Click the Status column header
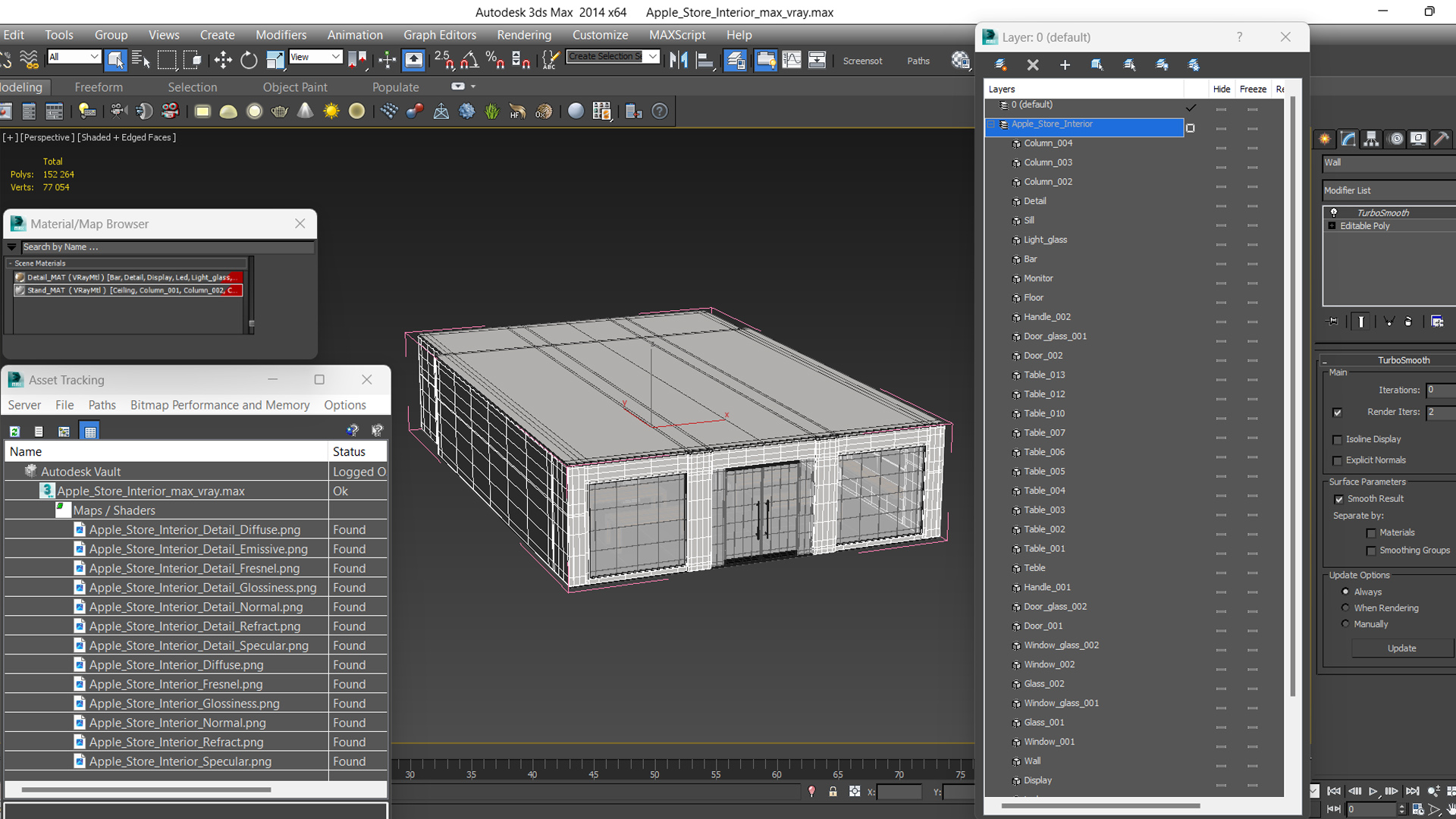Viewport: 1456px width, 819px height. click(358, 452)
